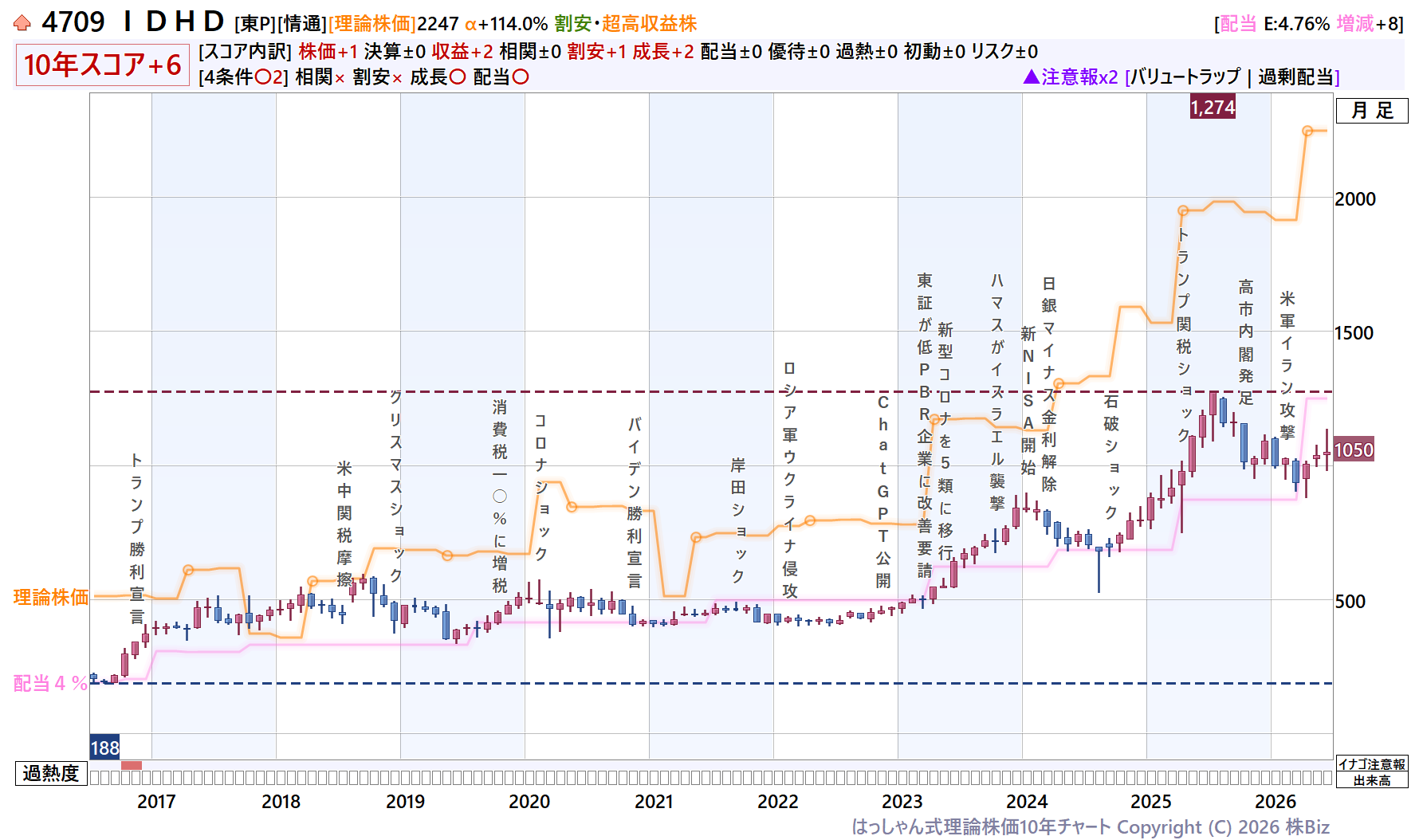Click the 株価+1 score item
Screen dimensions: 1419x840
click(328, 51)
